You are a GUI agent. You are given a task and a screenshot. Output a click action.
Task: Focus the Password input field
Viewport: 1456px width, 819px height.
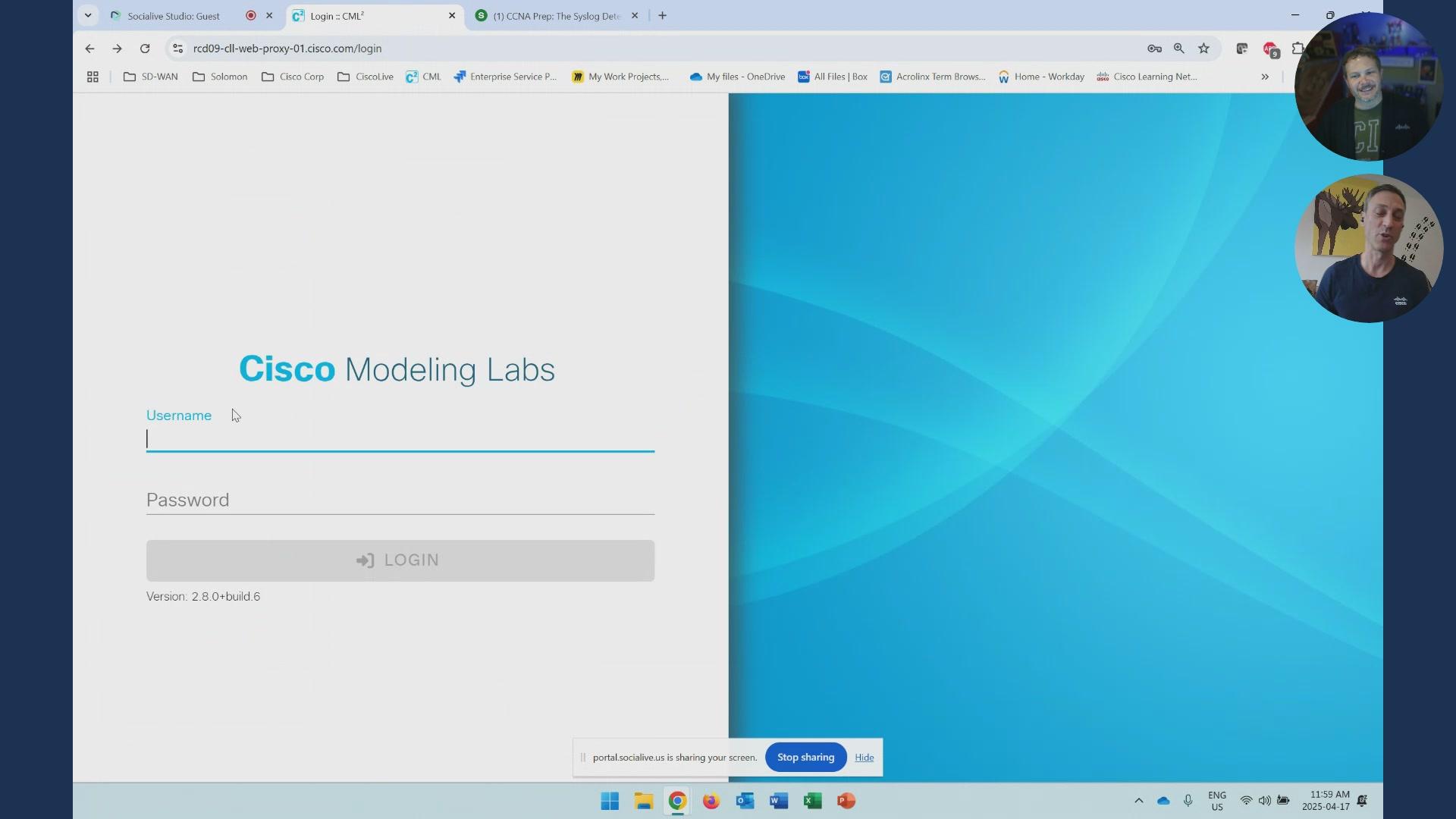pos(400,500)
